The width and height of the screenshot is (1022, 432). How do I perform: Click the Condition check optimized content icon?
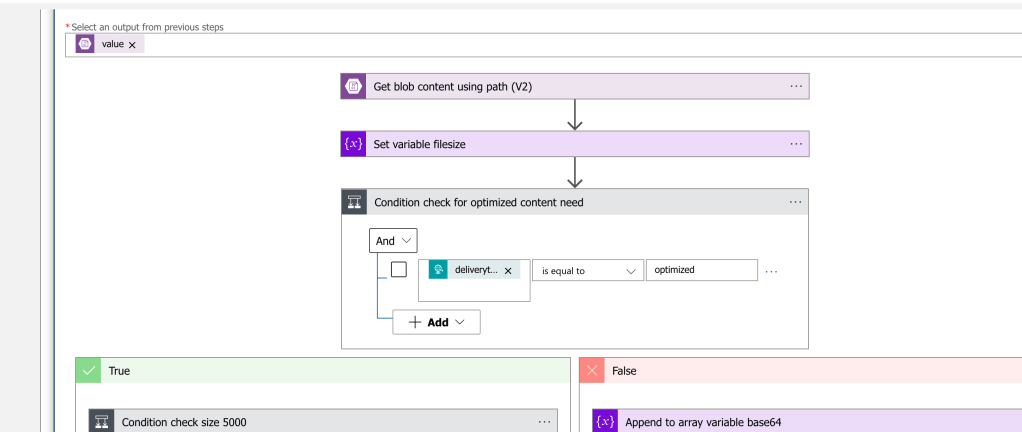354,202
